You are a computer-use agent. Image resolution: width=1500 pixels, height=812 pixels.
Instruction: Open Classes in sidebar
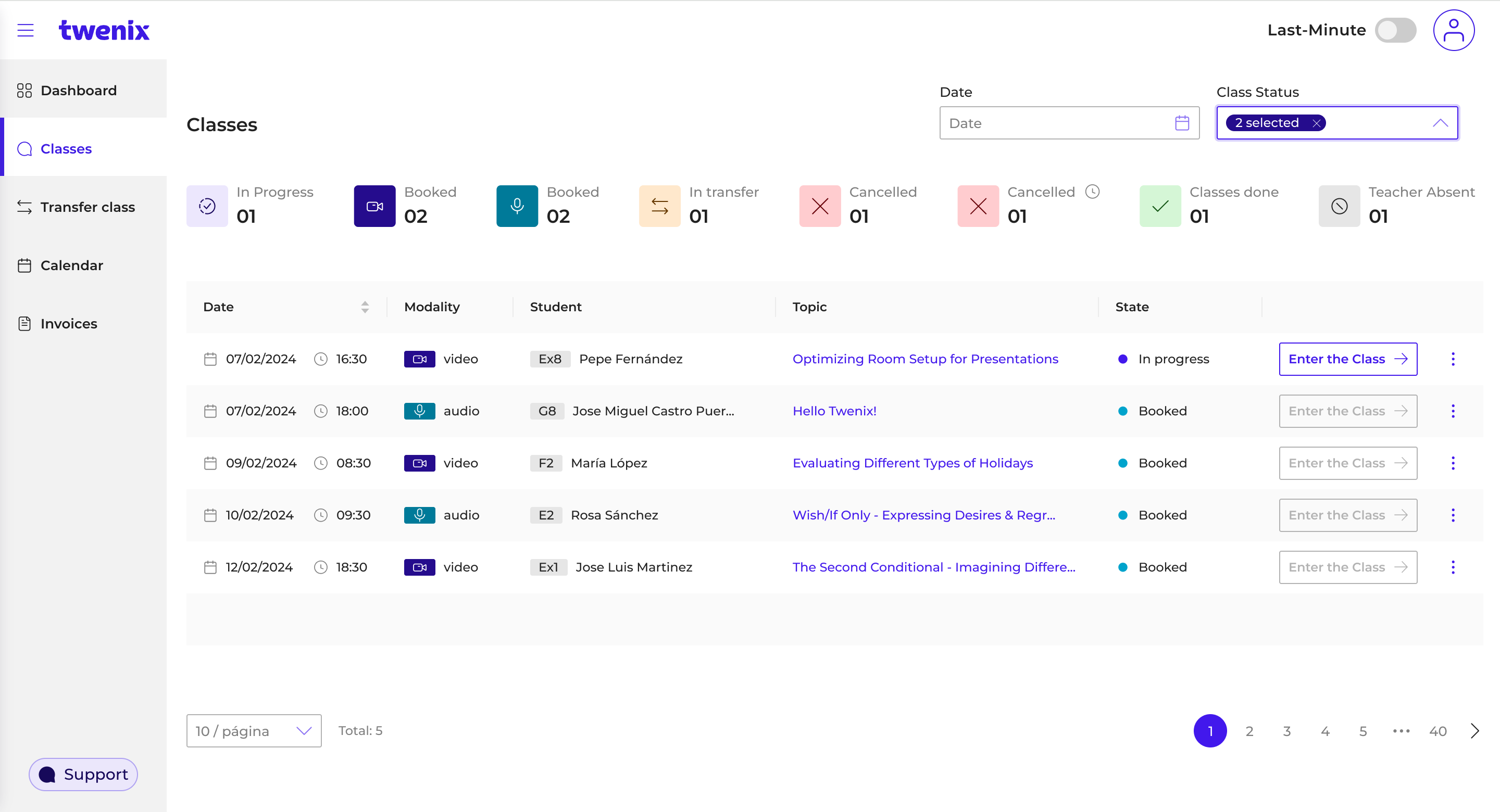coord(83,148)
